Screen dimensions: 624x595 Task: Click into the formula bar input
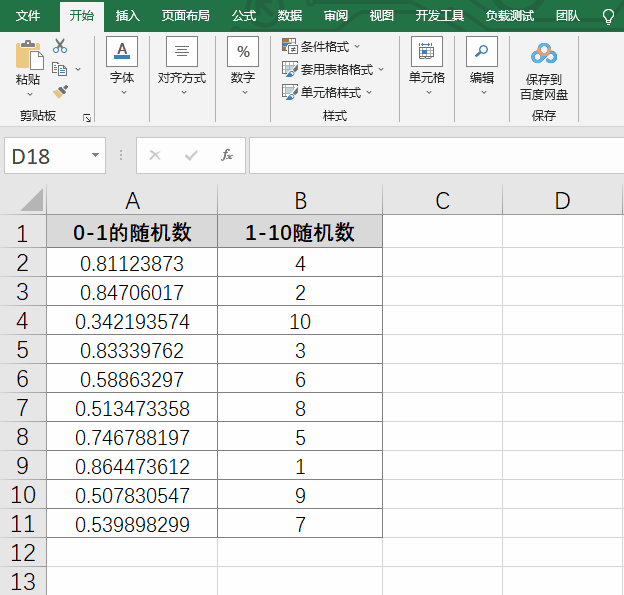[x=437, y=156]
